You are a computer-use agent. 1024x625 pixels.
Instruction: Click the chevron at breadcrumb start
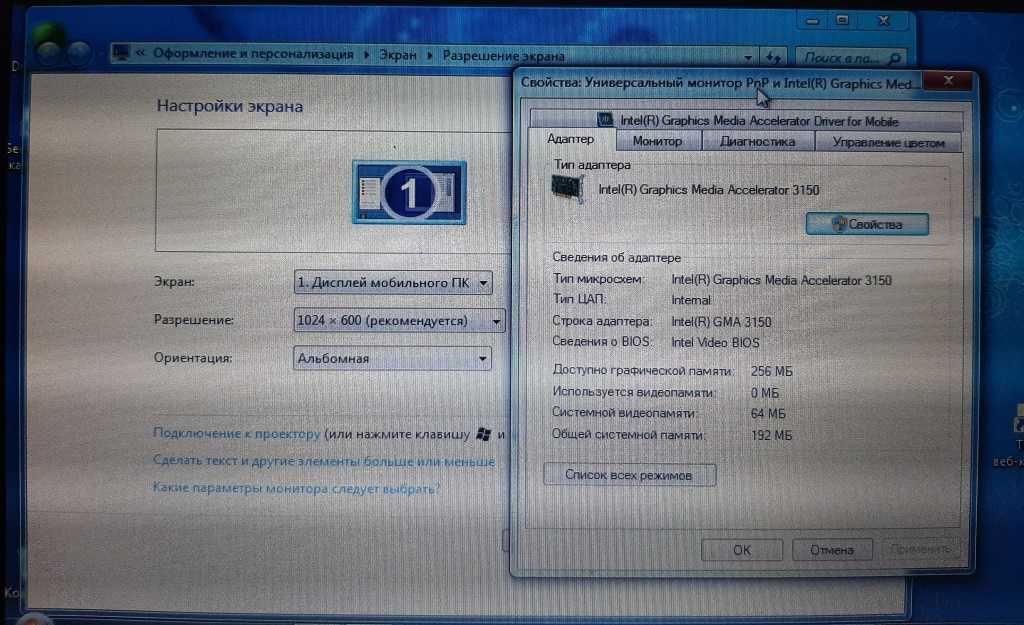pos(140,53)
